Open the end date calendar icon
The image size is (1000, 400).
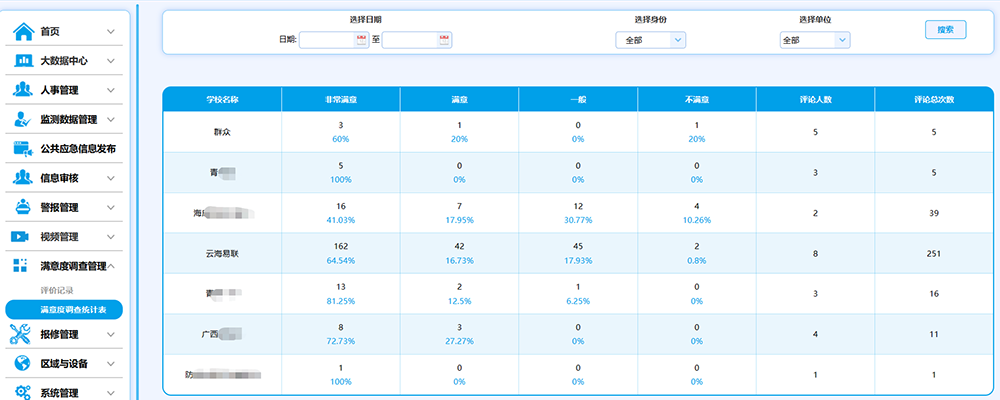click(445, 40)
